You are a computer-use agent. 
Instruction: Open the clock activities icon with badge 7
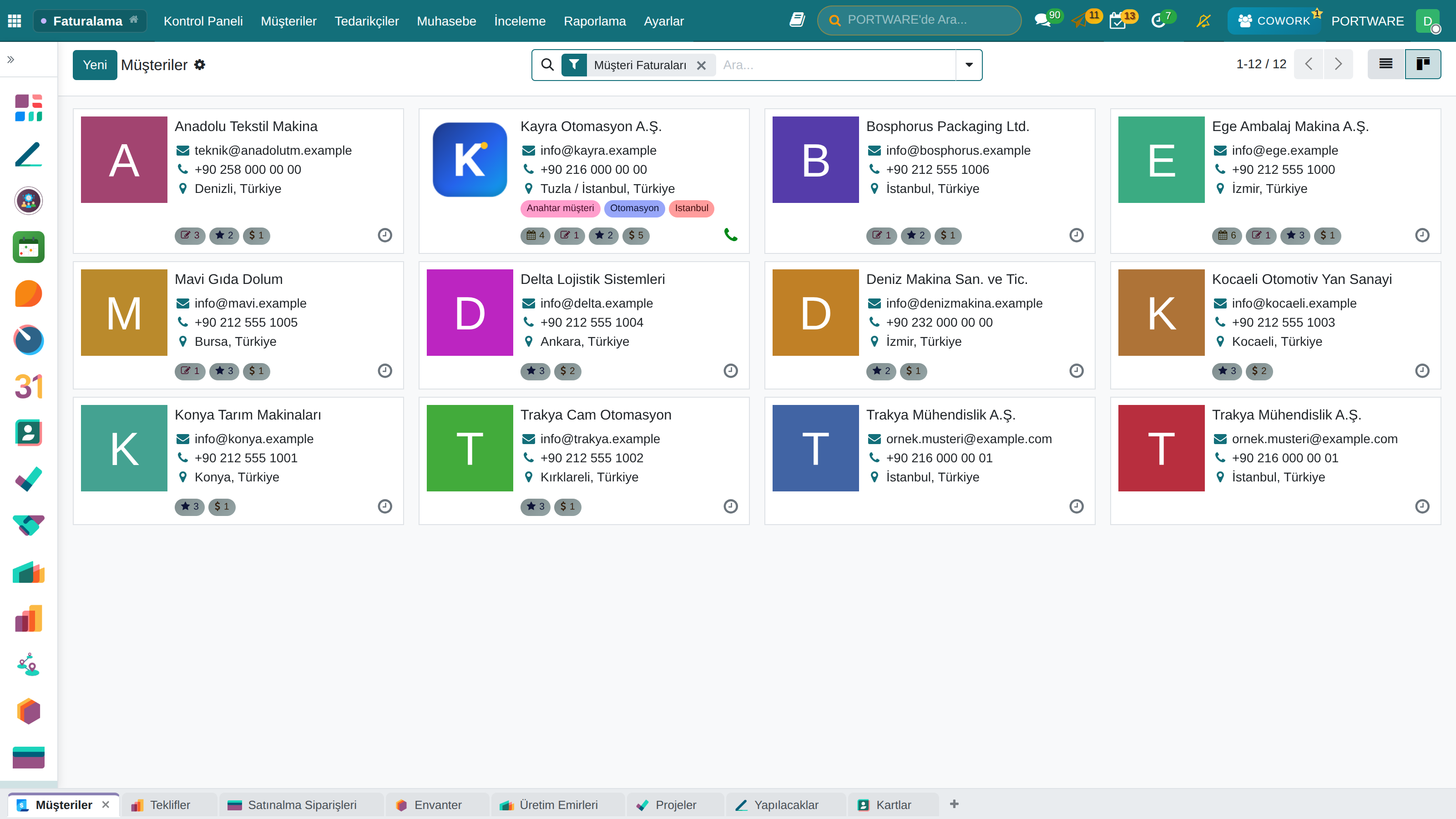[1159, 21]
